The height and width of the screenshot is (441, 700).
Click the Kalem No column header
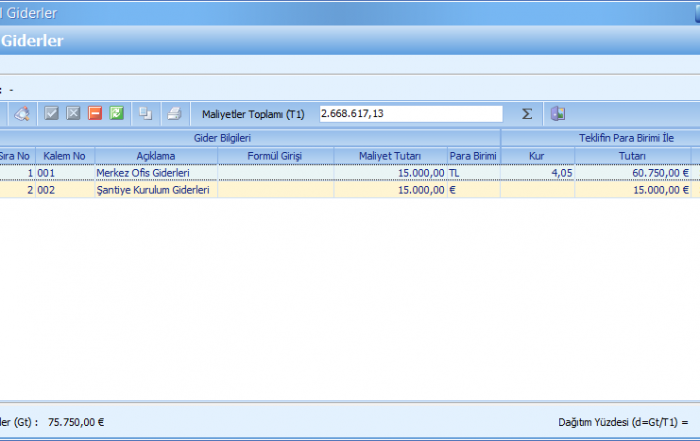click(64, 156)
